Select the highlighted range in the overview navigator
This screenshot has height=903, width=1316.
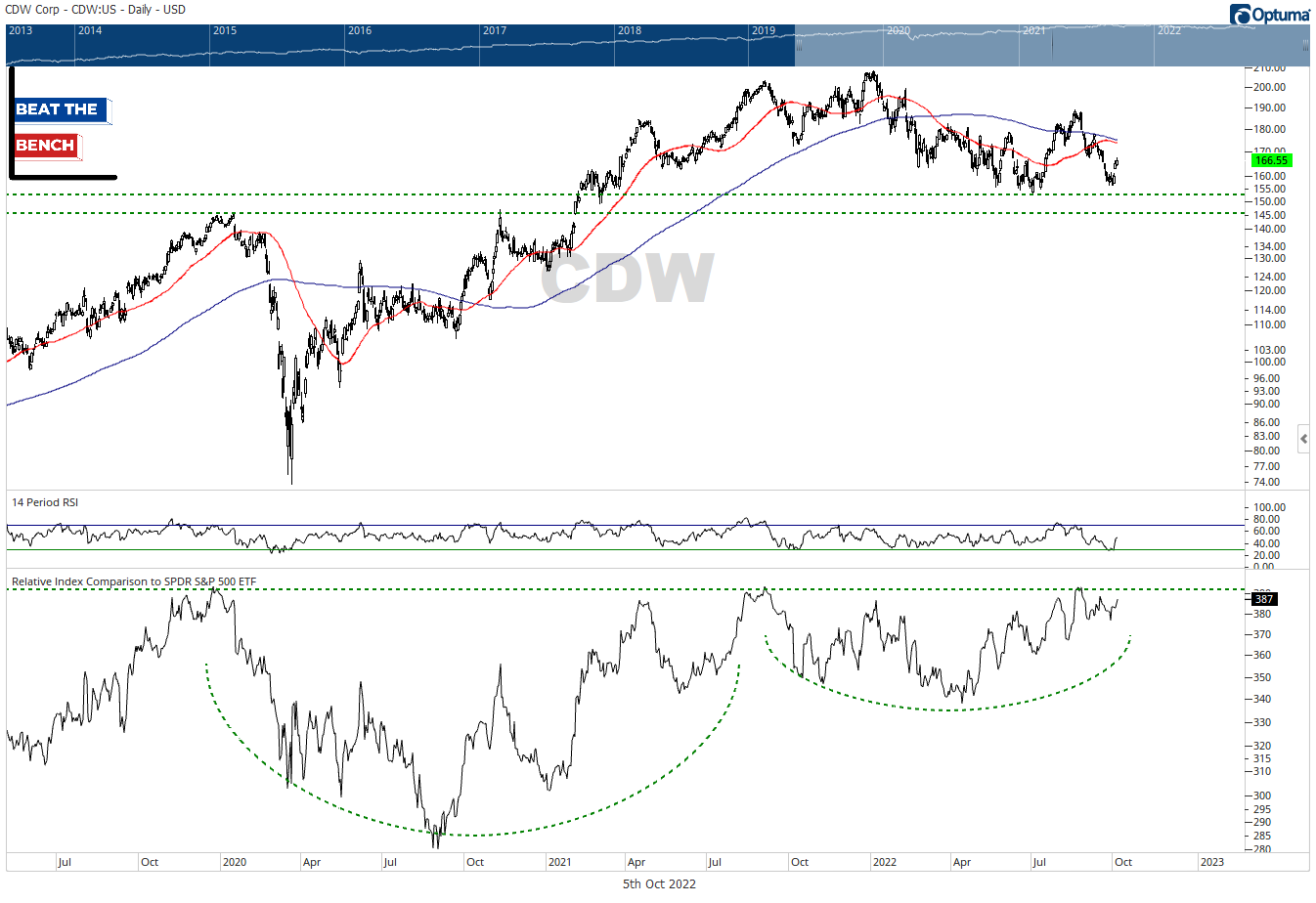[x=1052, y=45]
